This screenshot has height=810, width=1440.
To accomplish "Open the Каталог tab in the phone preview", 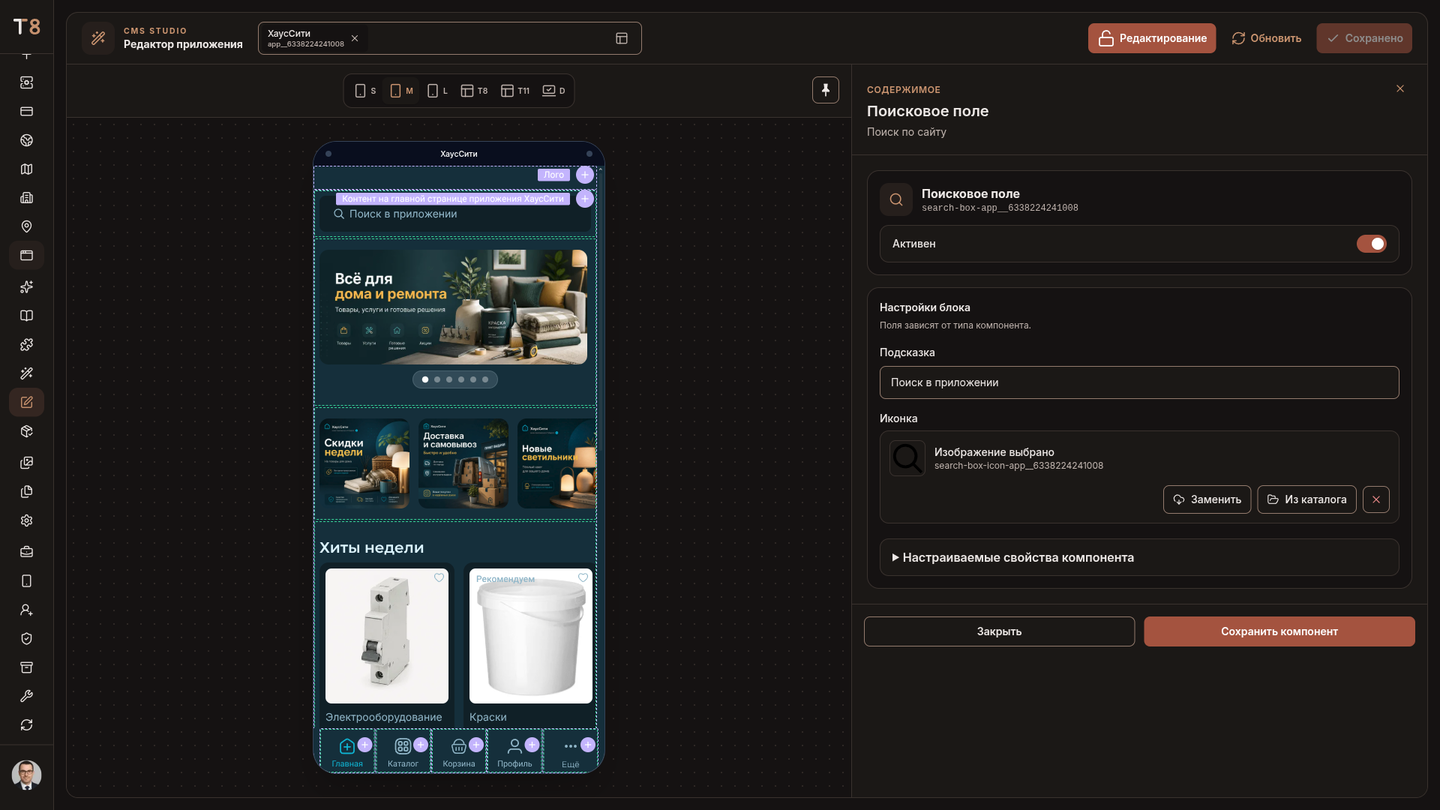I will (403, 752).
